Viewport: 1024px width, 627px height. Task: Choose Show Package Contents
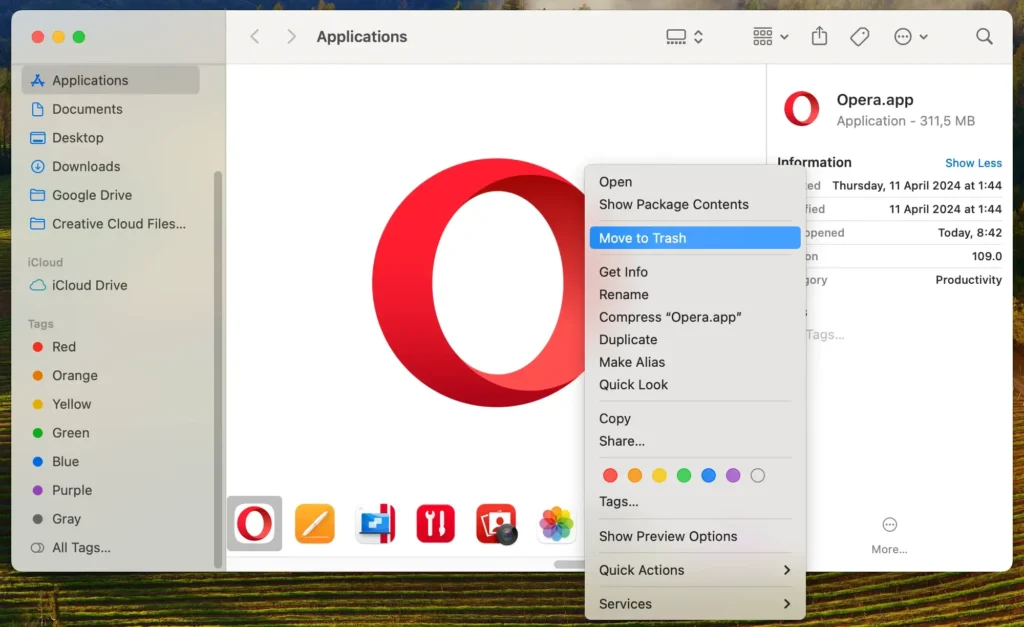pyautogui.click(x=695, y=204)
